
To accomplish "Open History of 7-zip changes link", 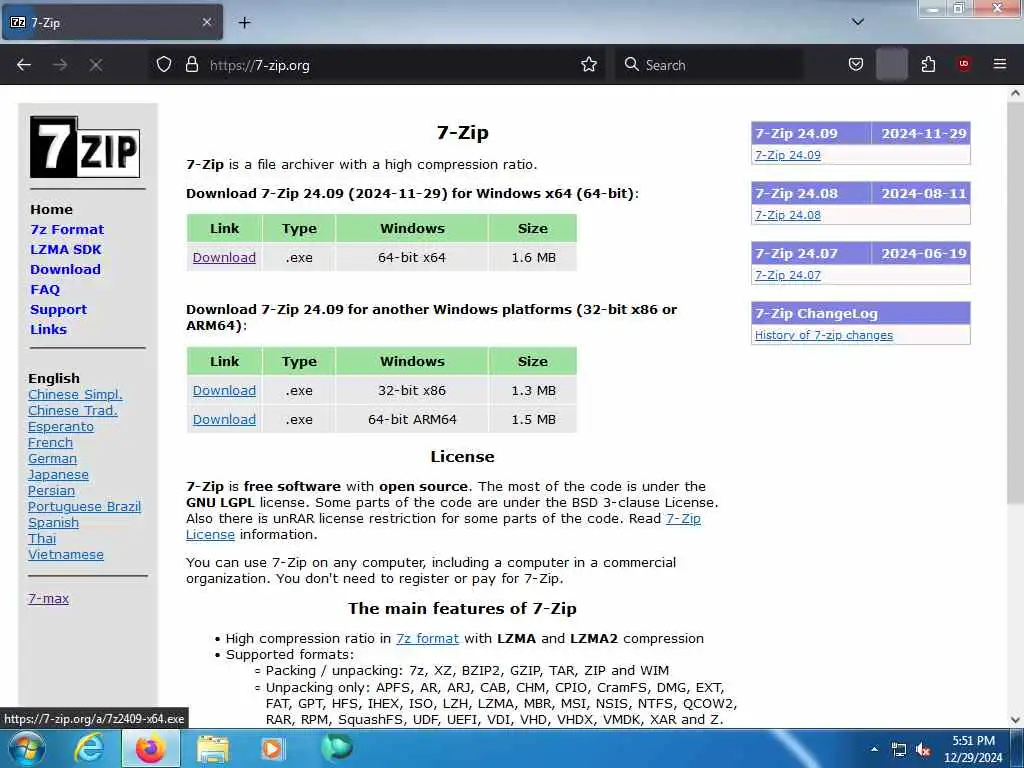I will click(x=824, y=335).
